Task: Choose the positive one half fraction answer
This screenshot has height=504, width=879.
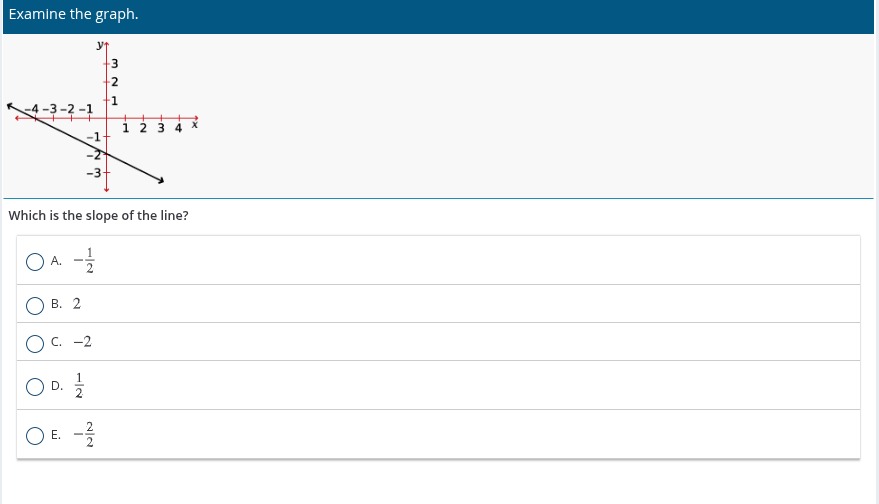Action: click(78, 386)
